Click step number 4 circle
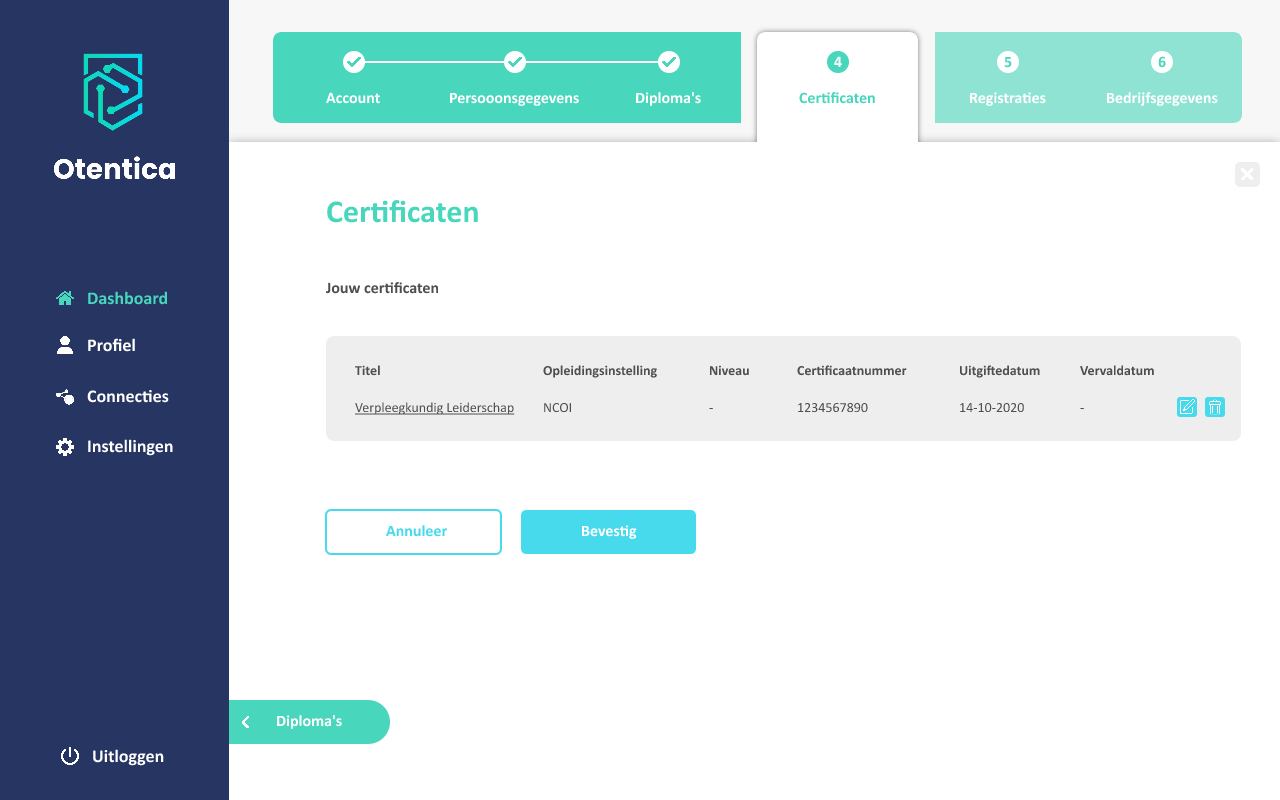The image size is (1280, 800). coord(837,62)
